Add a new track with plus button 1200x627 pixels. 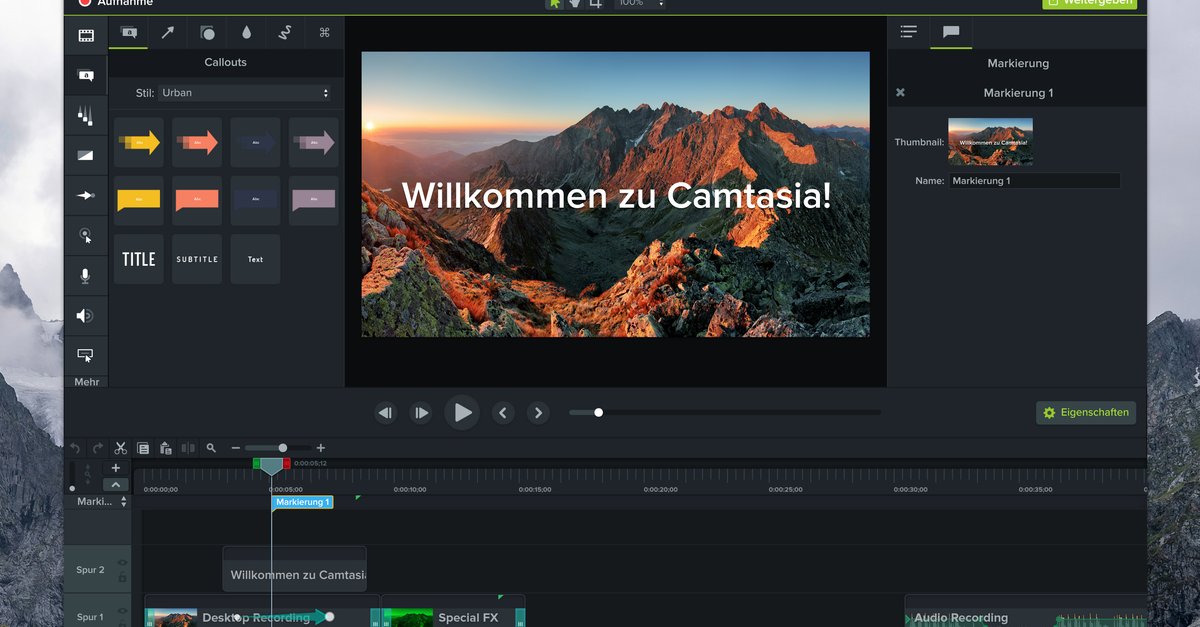[116, 468]
